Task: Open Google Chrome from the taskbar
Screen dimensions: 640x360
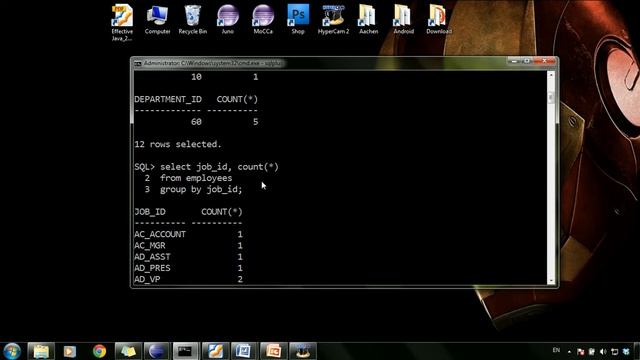Action: [x=99, y=351]
